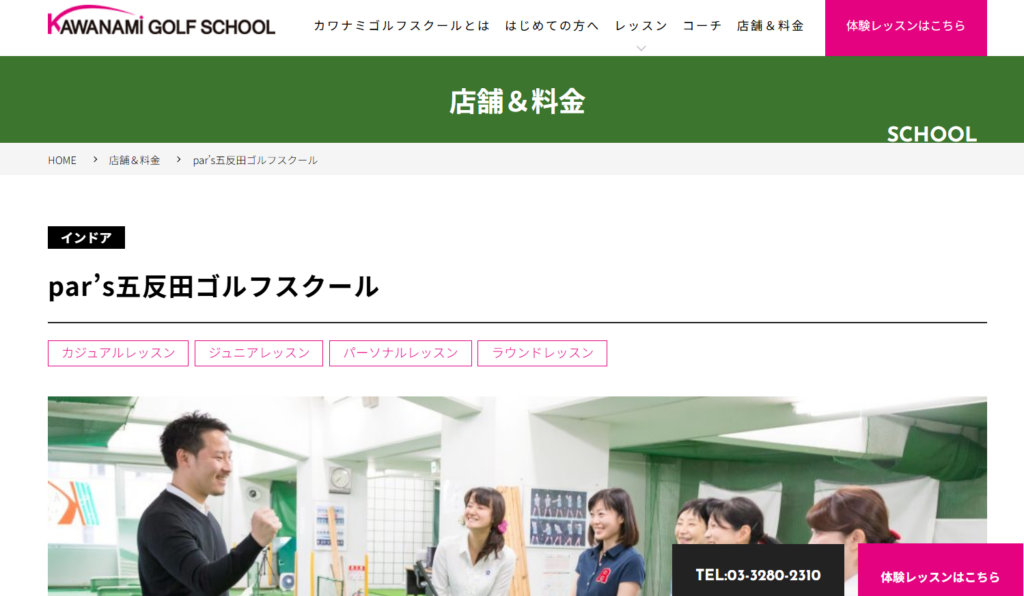Click the floating 体験レッスンはこちら button at bottom
Viewport: 1024px width, 596px height.
coord(940,576)
